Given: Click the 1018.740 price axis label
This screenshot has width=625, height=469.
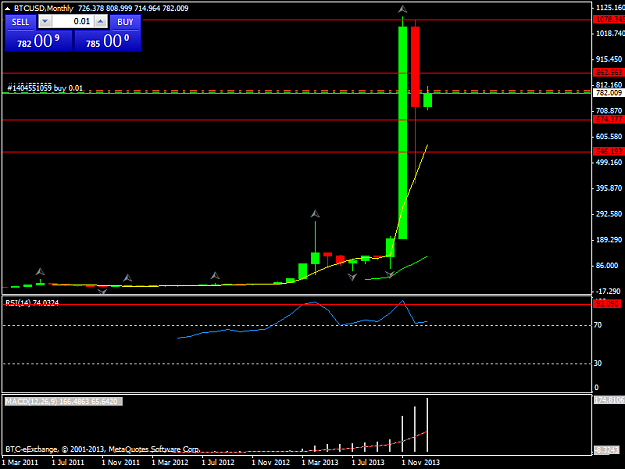Looking at the screenshot, I should click(x=610, y=33).
